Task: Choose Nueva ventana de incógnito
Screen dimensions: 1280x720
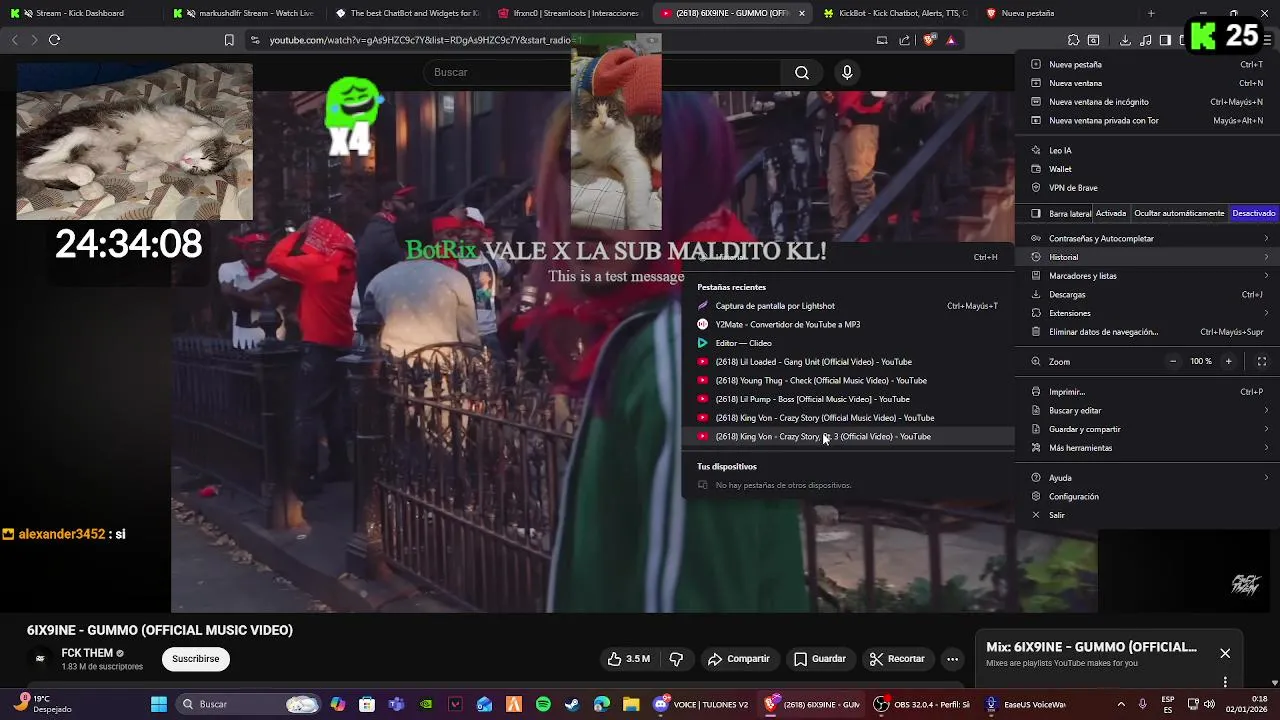Action: point(1148,102)
